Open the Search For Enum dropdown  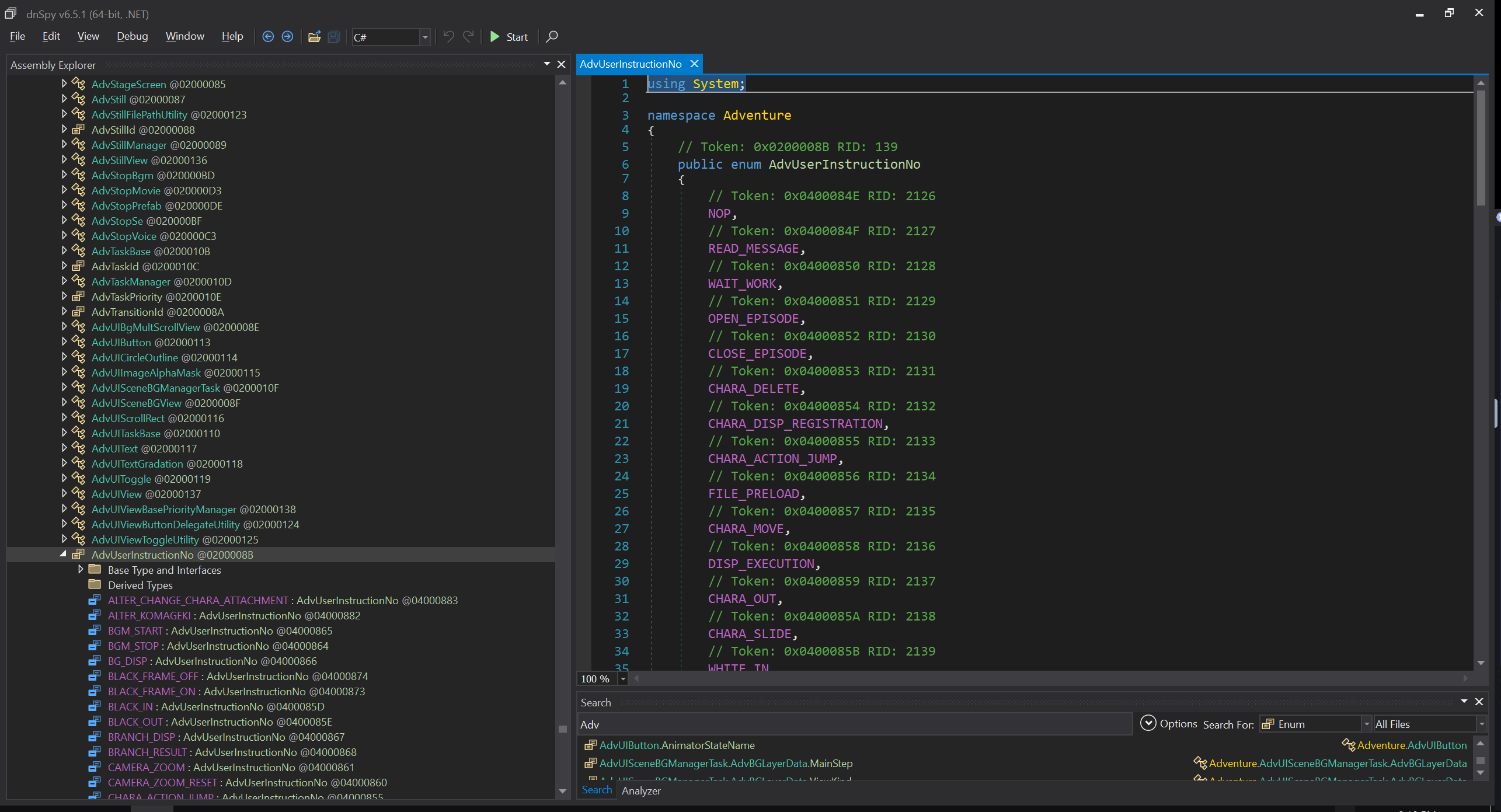pos(1366,724)
